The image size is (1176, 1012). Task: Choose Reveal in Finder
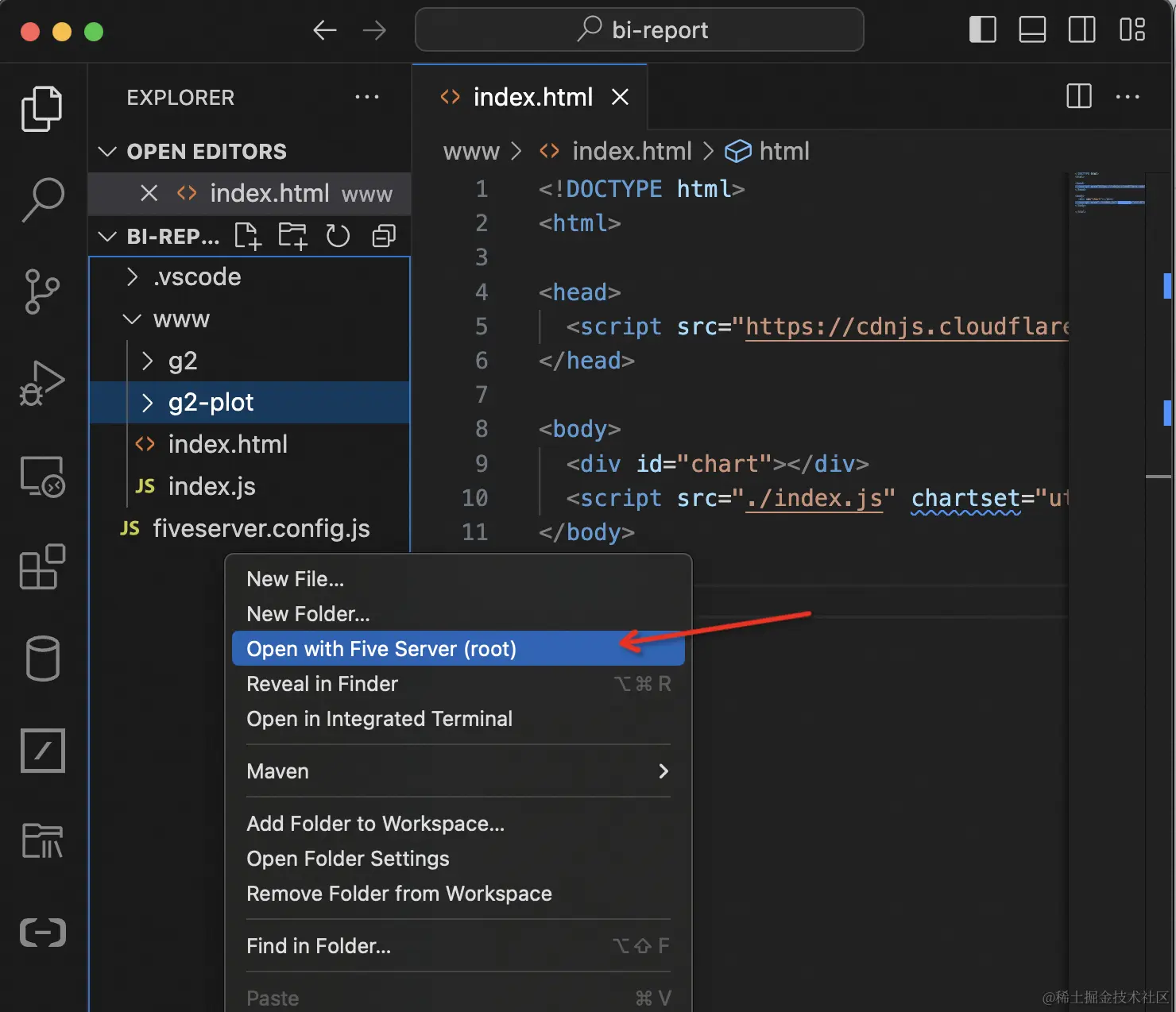[x=458, y=684]
